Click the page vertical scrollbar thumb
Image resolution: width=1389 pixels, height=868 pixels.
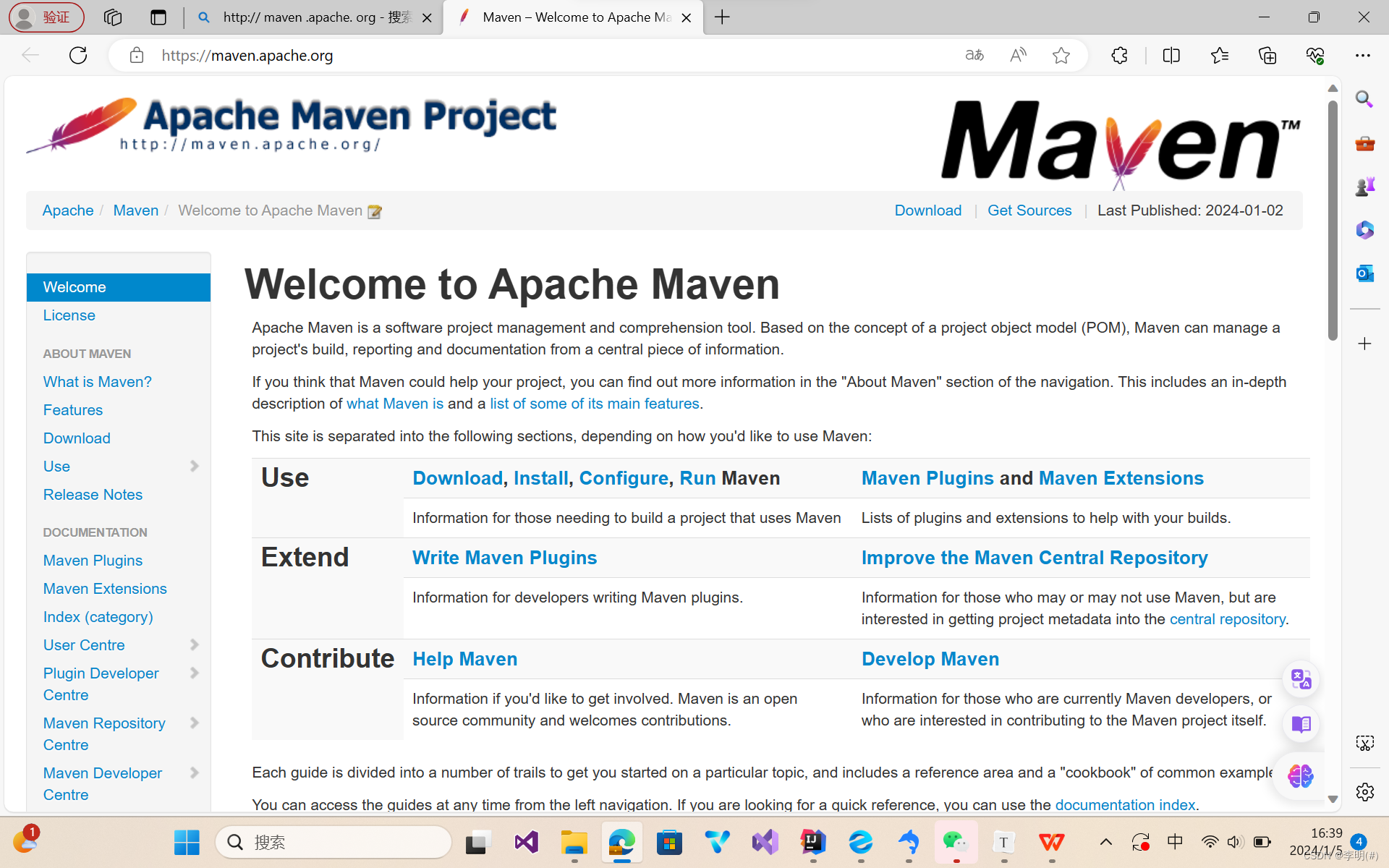click(x=1333, y=221)
